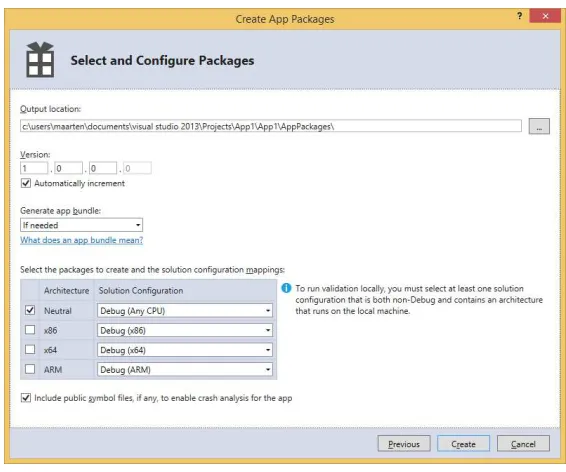Click the 'Generate app bundle:' label
566x472 pixels.
(x=61, y=210)
